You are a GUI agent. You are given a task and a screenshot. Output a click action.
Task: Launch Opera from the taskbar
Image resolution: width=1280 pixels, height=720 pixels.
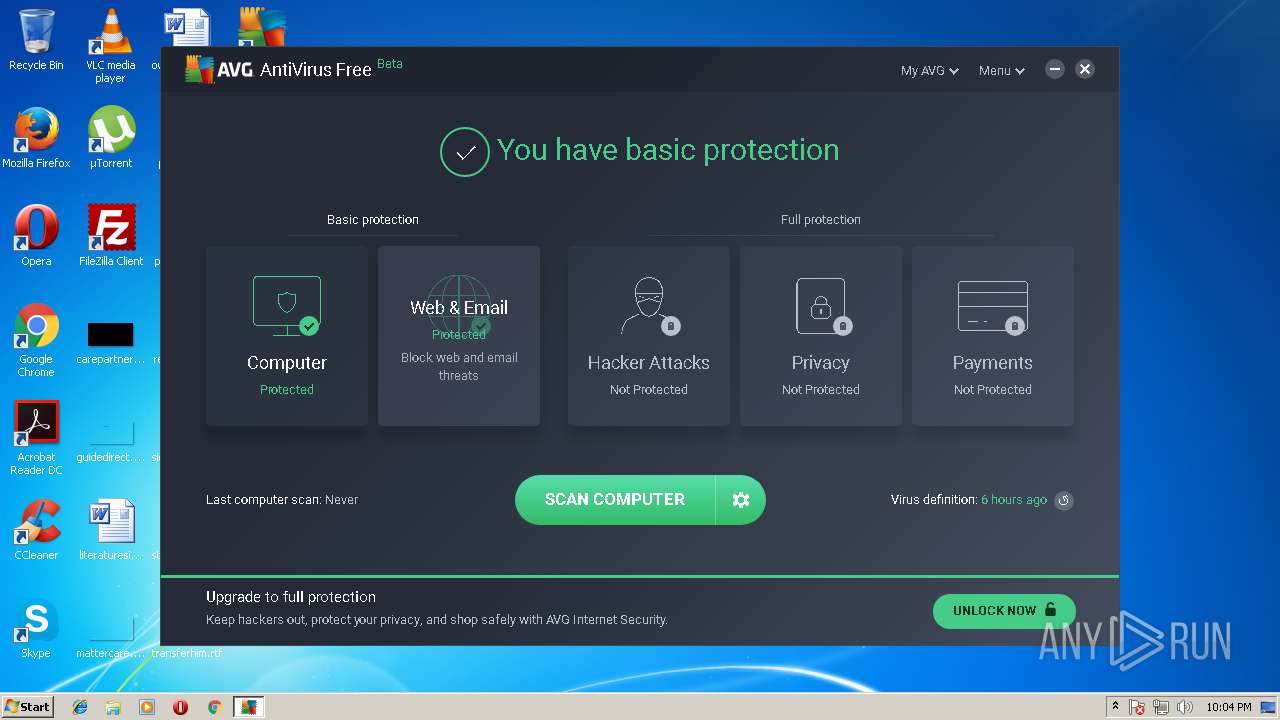(x=180, y=707)
